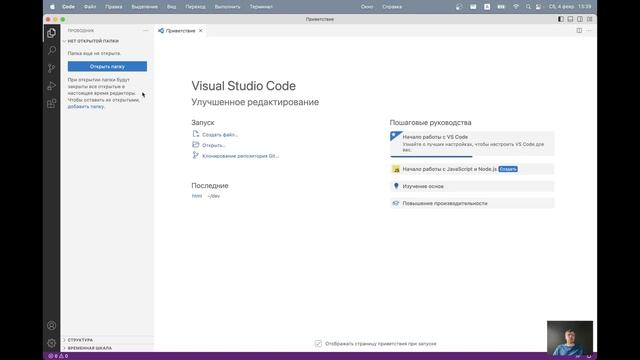Open the 'Начало работы с VS Code' walkthrough
Screen dimensions: 640x360
coord(472,143)
